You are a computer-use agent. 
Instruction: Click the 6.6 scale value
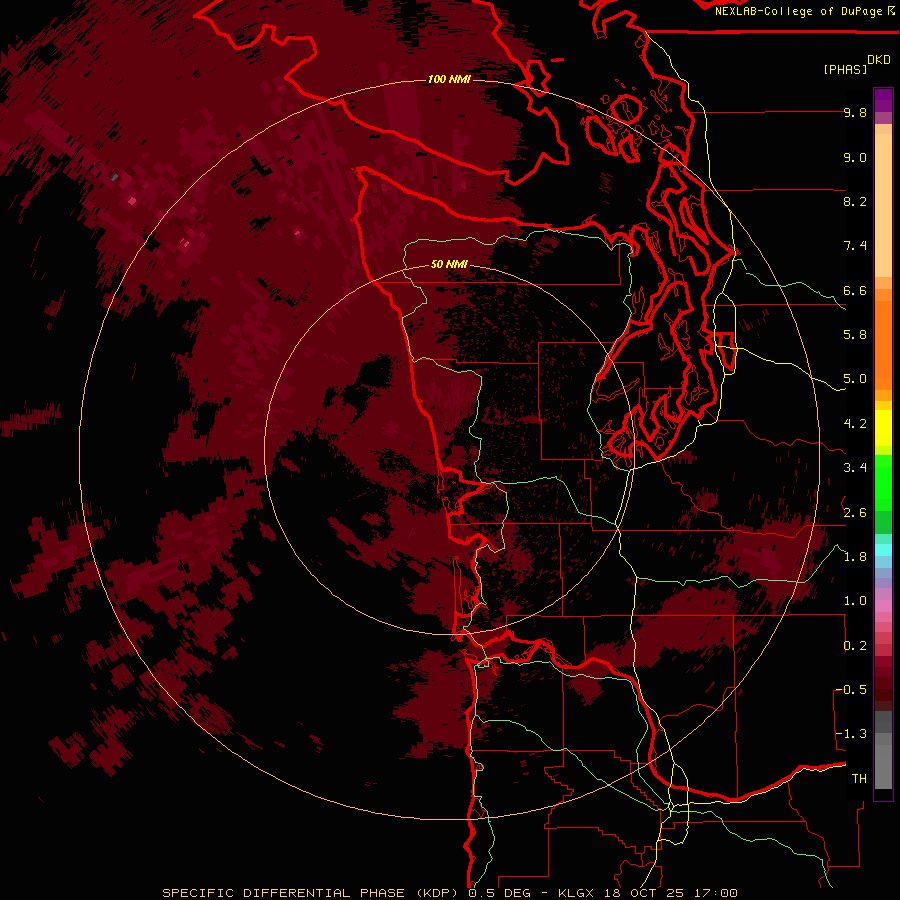(855, 290)
